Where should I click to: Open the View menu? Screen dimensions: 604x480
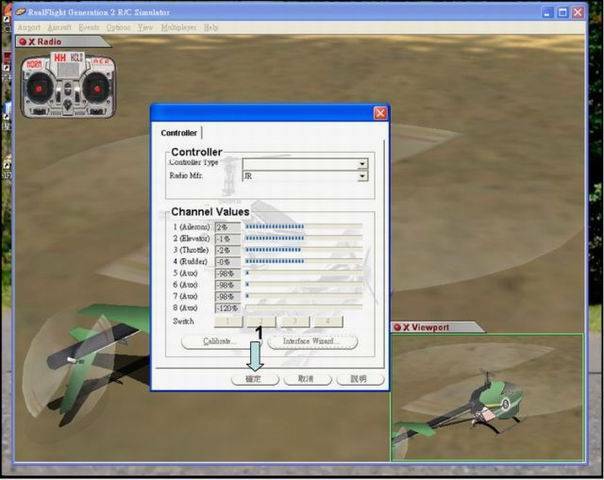click(x=145, y=28)
